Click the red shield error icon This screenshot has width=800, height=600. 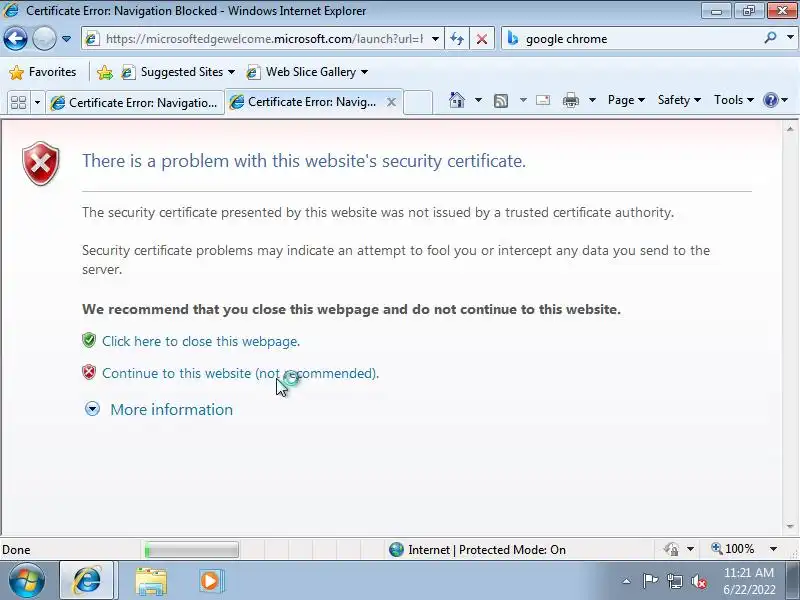coord(41,163)
